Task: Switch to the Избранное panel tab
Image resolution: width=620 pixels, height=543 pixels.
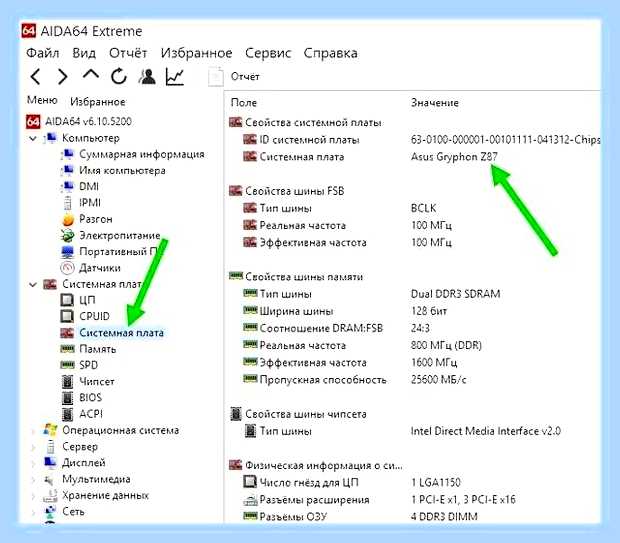Action: coord(98,102)
